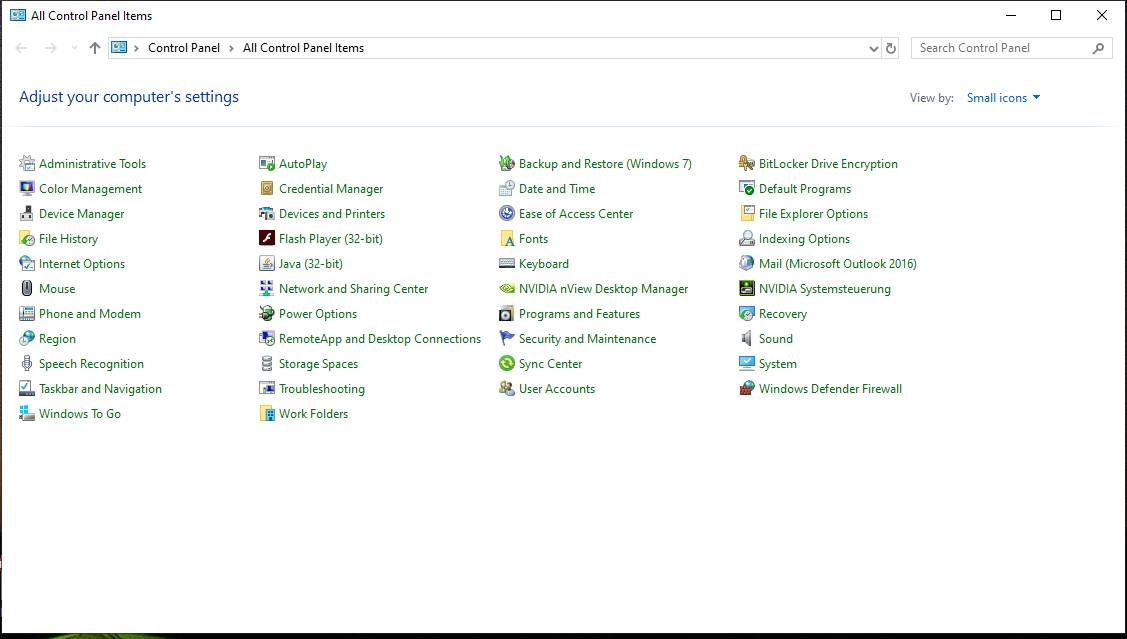1127x639 pixels.
Task: Select Control Panel in the breadcrumb path
Action: point(184,48)
